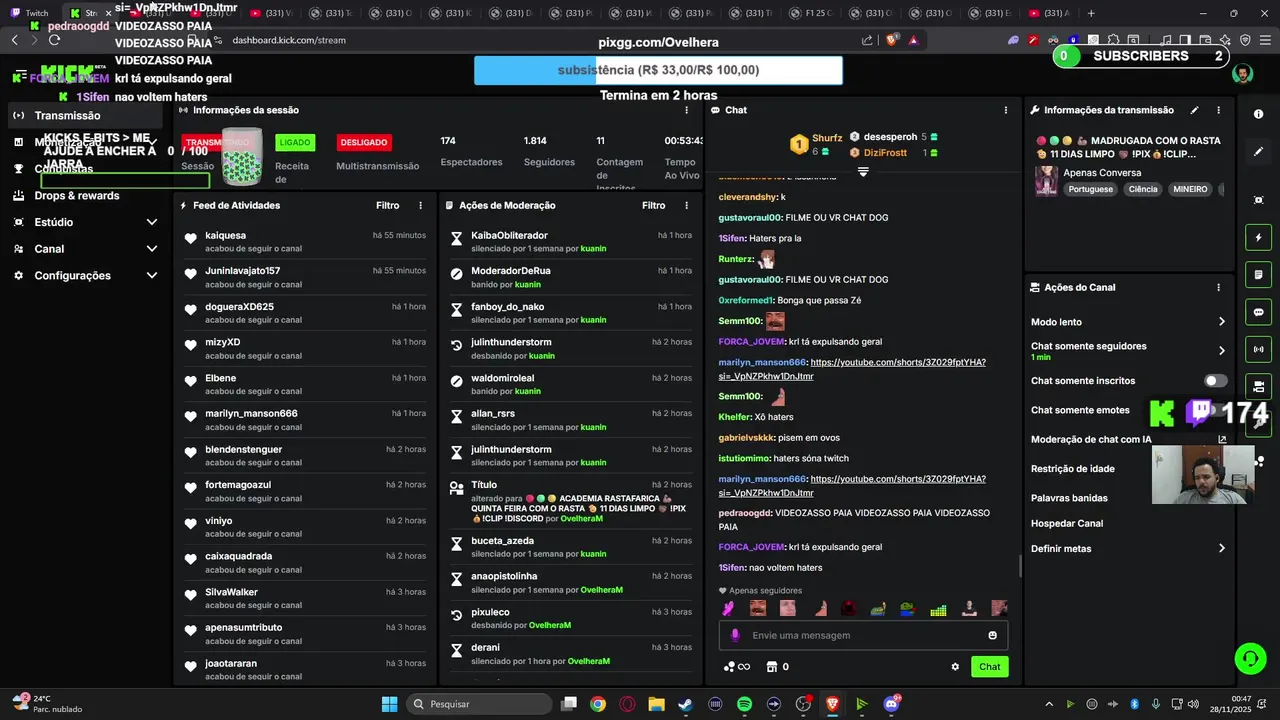The width and height of the screenshot is (1280, 720).
Task: Click Hospedar Canal channel action
Action: tap(1067, 523)
